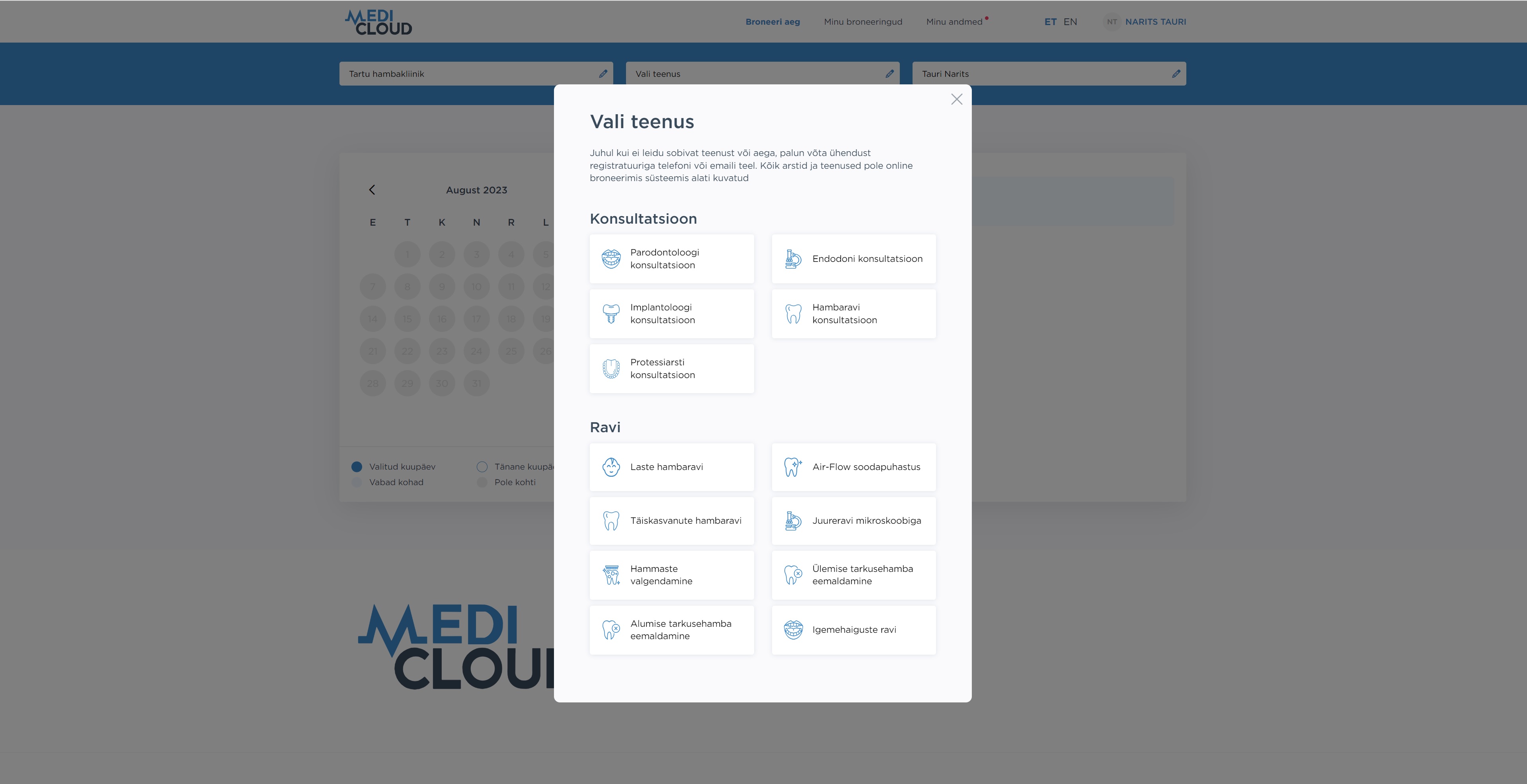Screen dimensions: 1527x784
Task: Open Minu broneeringud menu item
Action: pyautogui.click(x=862, y=22)
